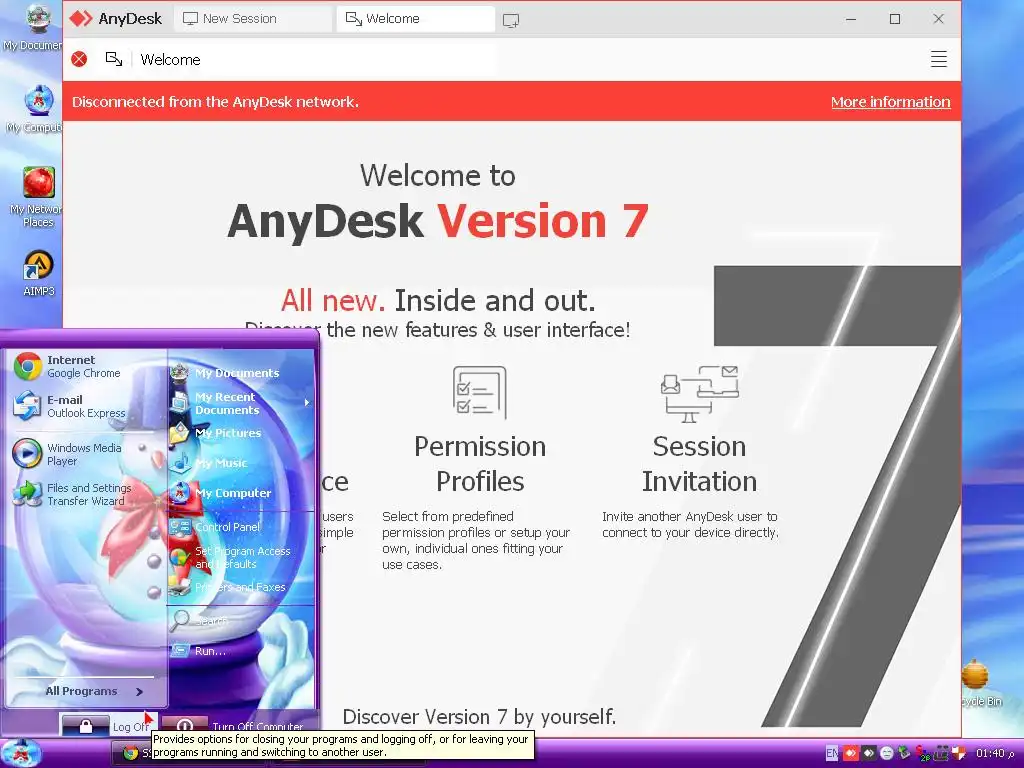Maximize the AnyDesk window
Screen dimensions: 1024x768
tap(895, 19)
